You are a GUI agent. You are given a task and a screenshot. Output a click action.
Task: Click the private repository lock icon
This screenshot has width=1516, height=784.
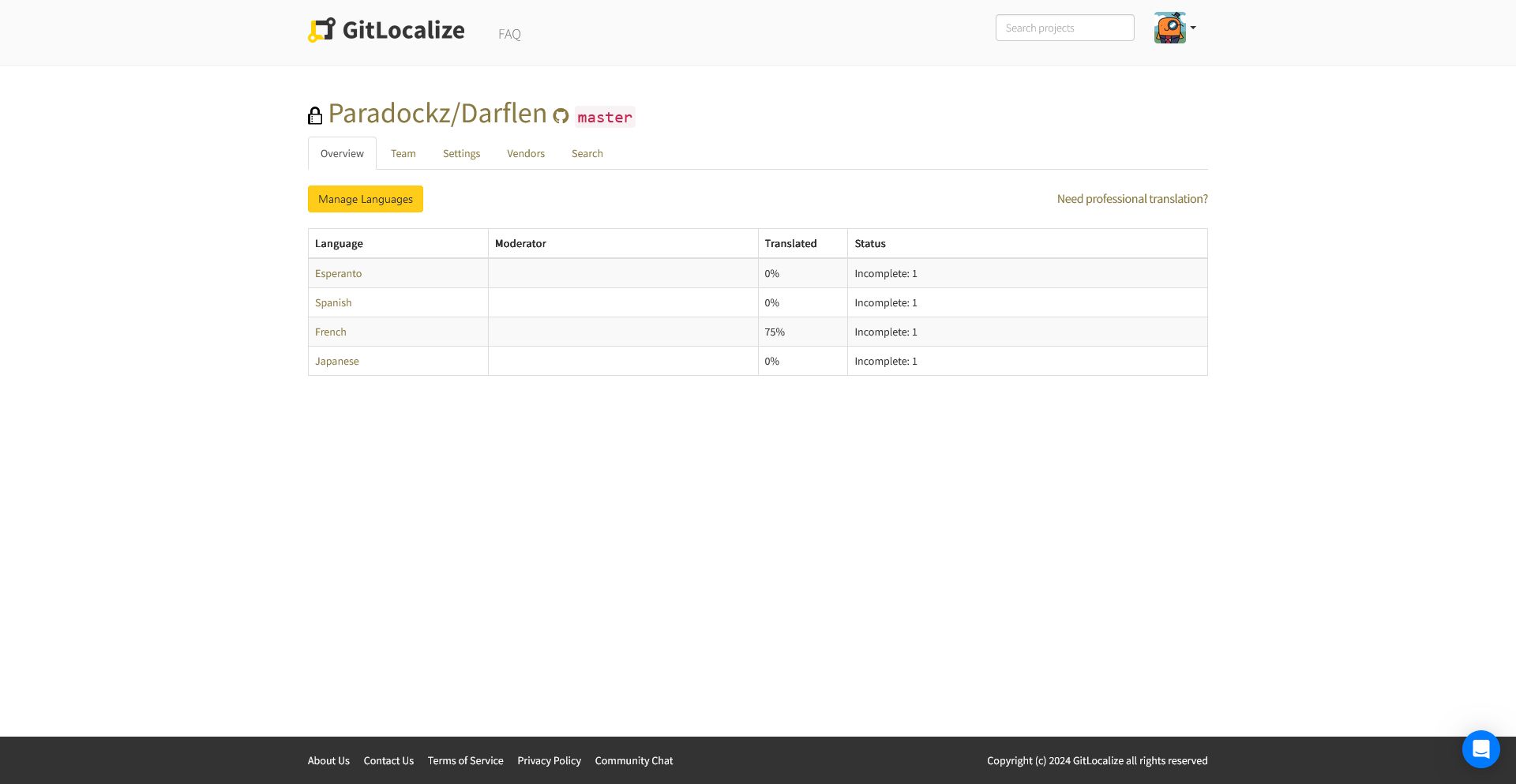pos(315,116)
